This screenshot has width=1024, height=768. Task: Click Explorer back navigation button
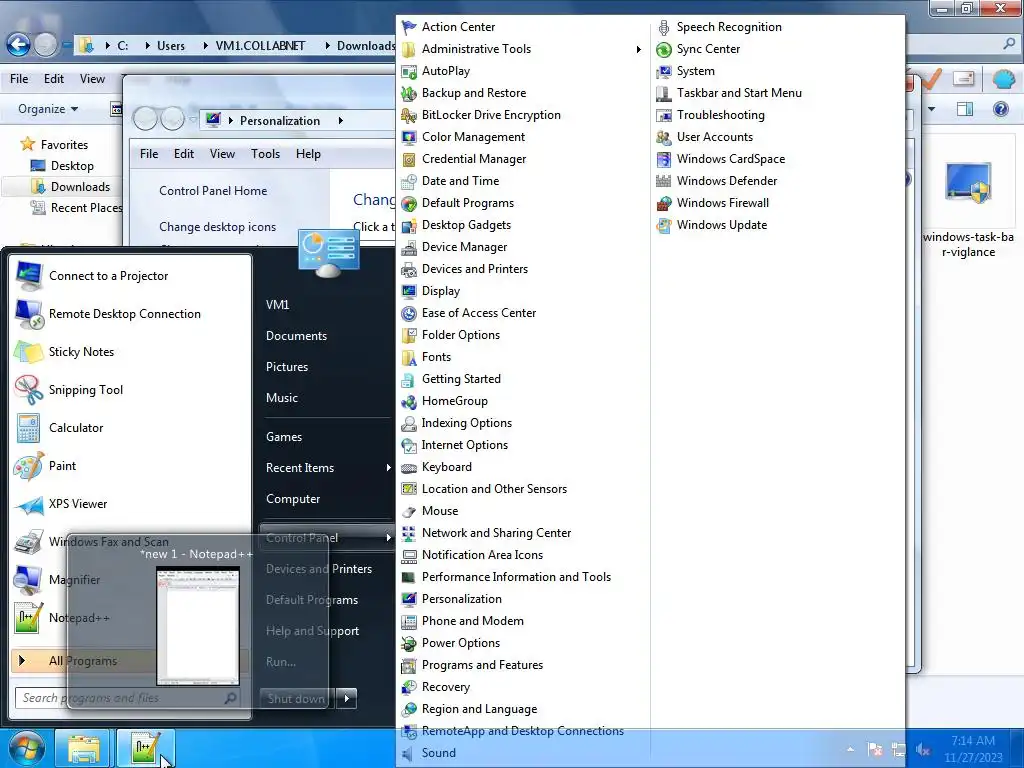tap(18, 45)
